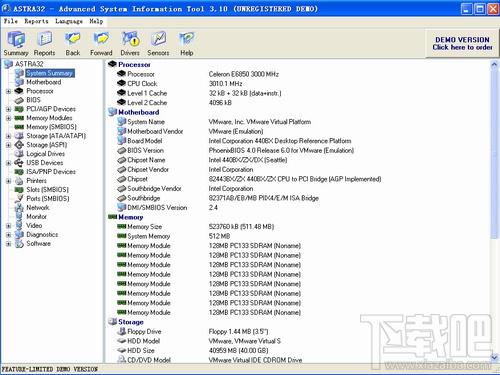Expand the USB Devices node

point(8,163)
